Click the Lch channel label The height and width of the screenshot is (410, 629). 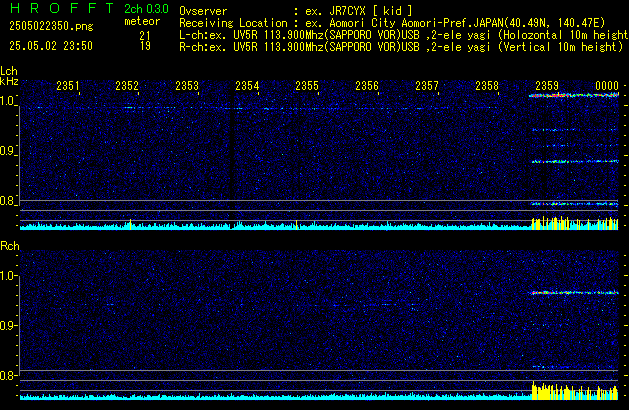click(9, 71)
